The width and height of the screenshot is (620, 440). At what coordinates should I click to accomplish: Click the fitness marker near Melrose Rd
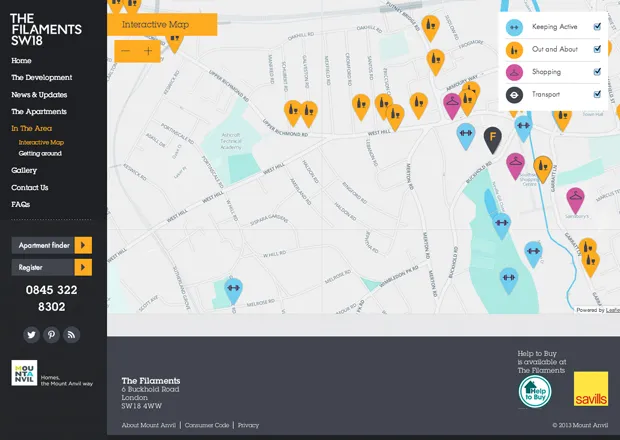[233, 289]
